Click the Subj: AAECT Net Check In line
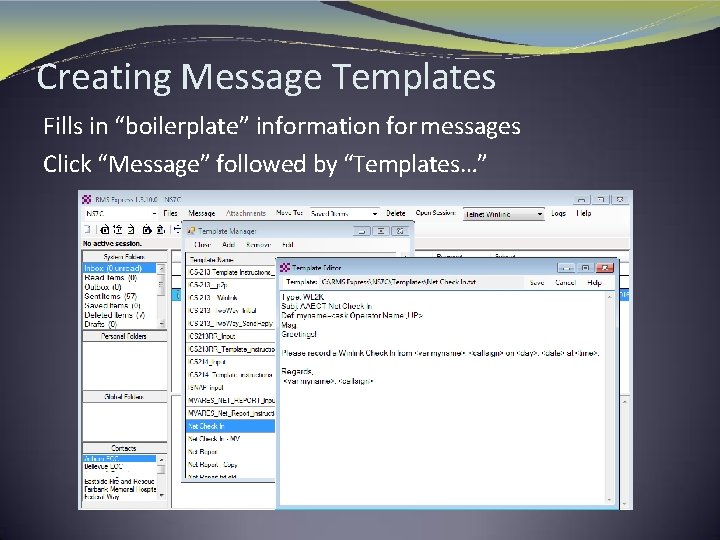 [327, 306]
